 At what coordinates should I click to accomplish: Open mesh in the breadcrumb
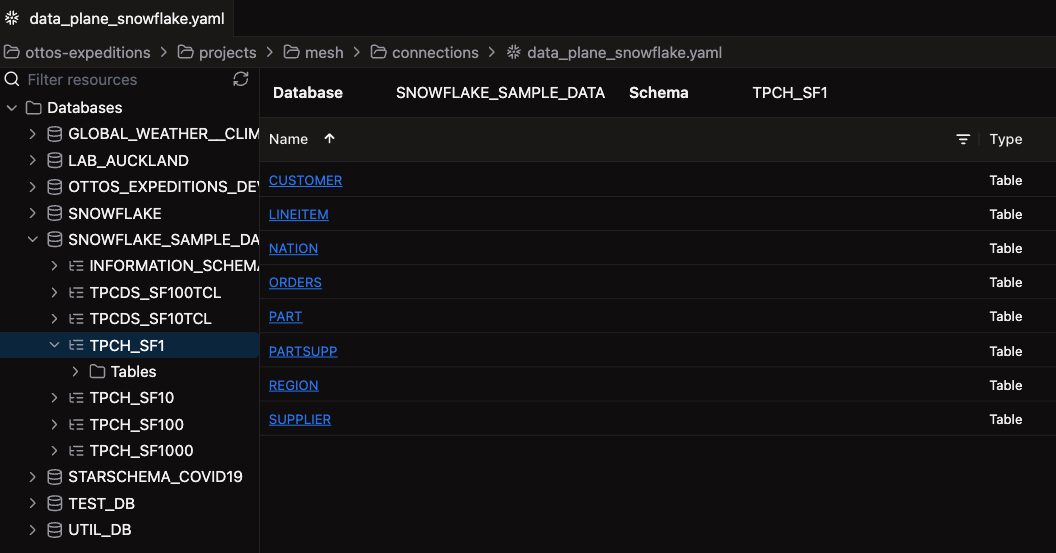pos(324,53)
